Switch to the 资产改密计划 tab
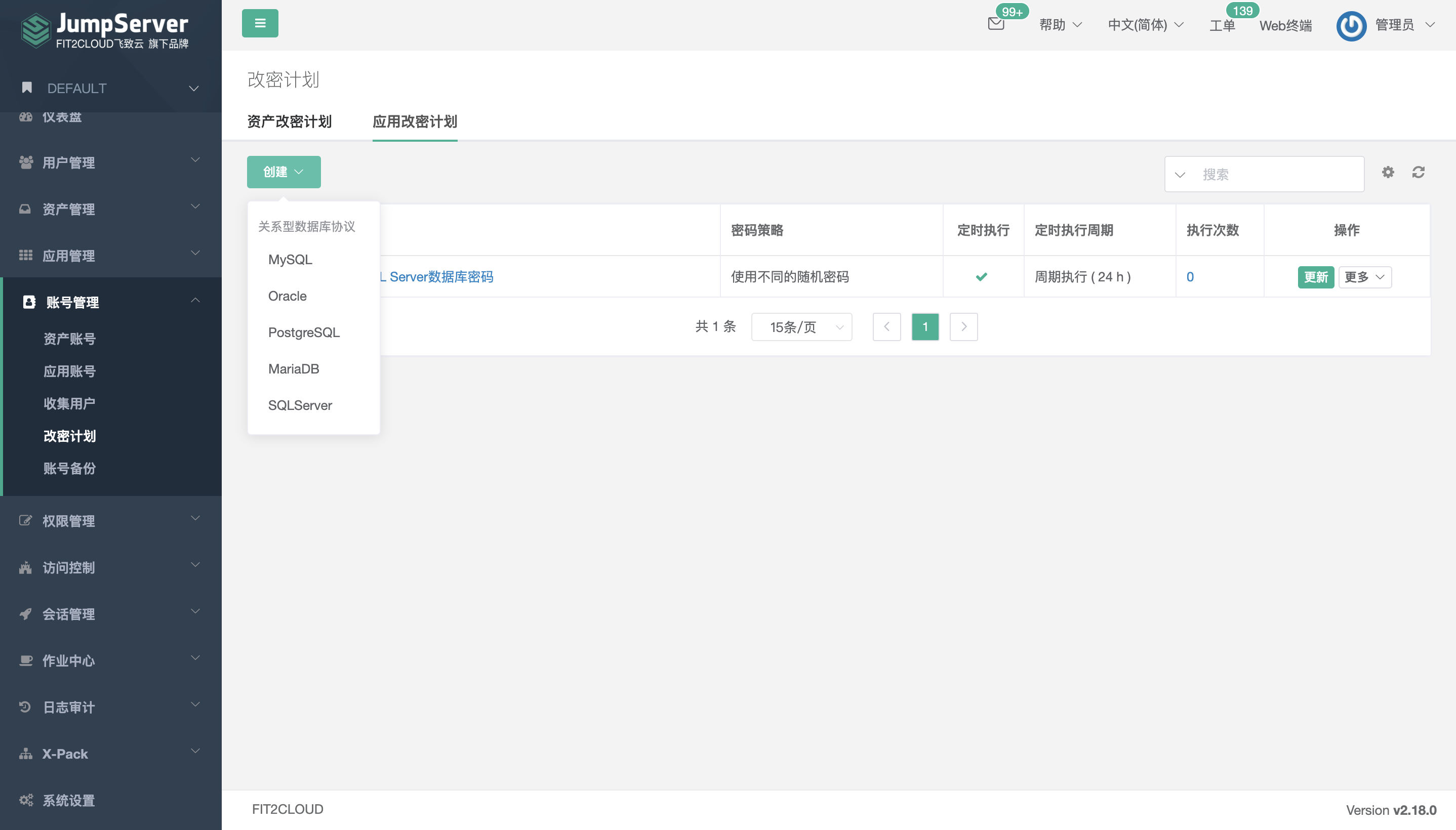This screenshot has width=1456, height=830. (x=290, y=122)
